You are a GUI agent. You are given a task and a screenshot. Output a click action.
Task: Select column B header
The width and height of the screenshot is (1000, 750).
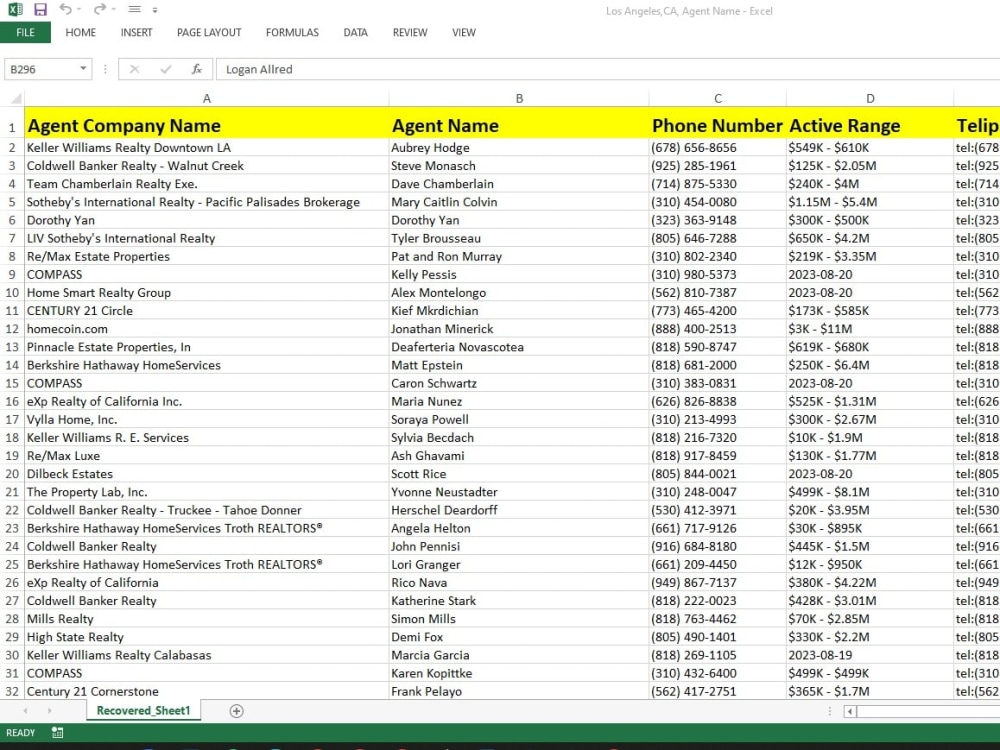pos(519,98)
